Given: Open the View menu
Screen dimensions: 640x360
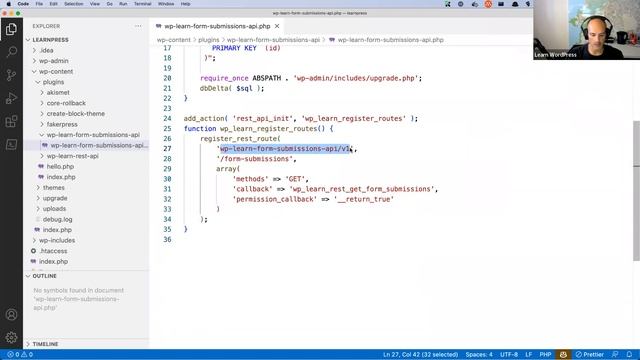Looking at the screenshot, I should click(x=95, y=4).
